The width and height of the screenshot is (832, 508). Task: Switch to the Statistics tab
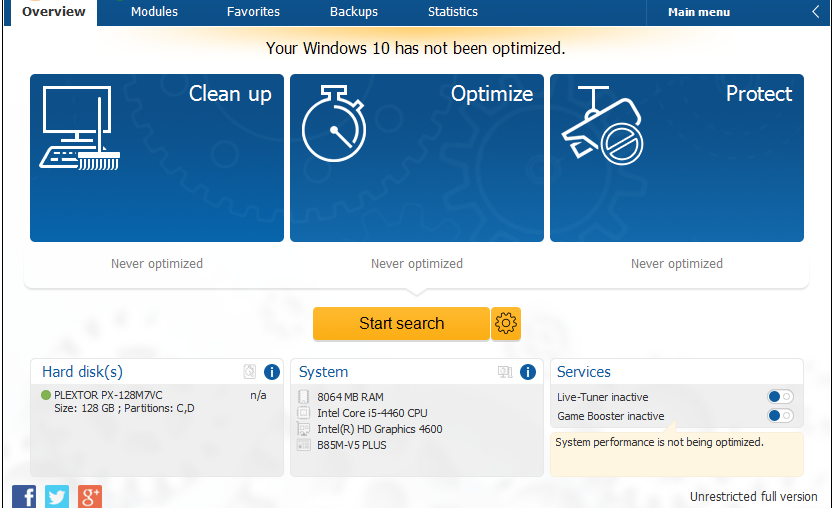click(453, 12)
